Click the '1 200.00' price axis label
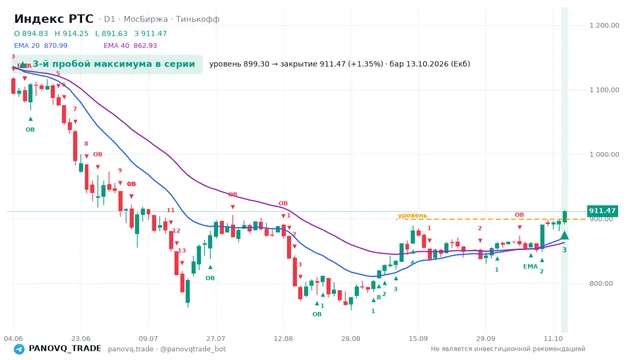The image size is (640, 360). tap(604, 25)
